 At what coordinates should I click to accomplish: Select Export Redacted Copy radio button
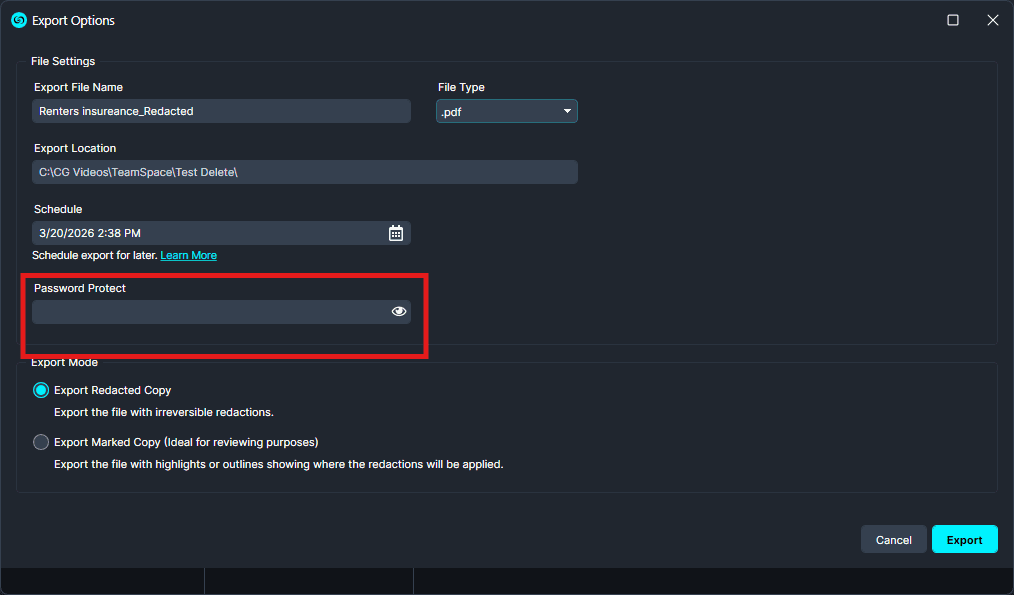tap(41, 390)
